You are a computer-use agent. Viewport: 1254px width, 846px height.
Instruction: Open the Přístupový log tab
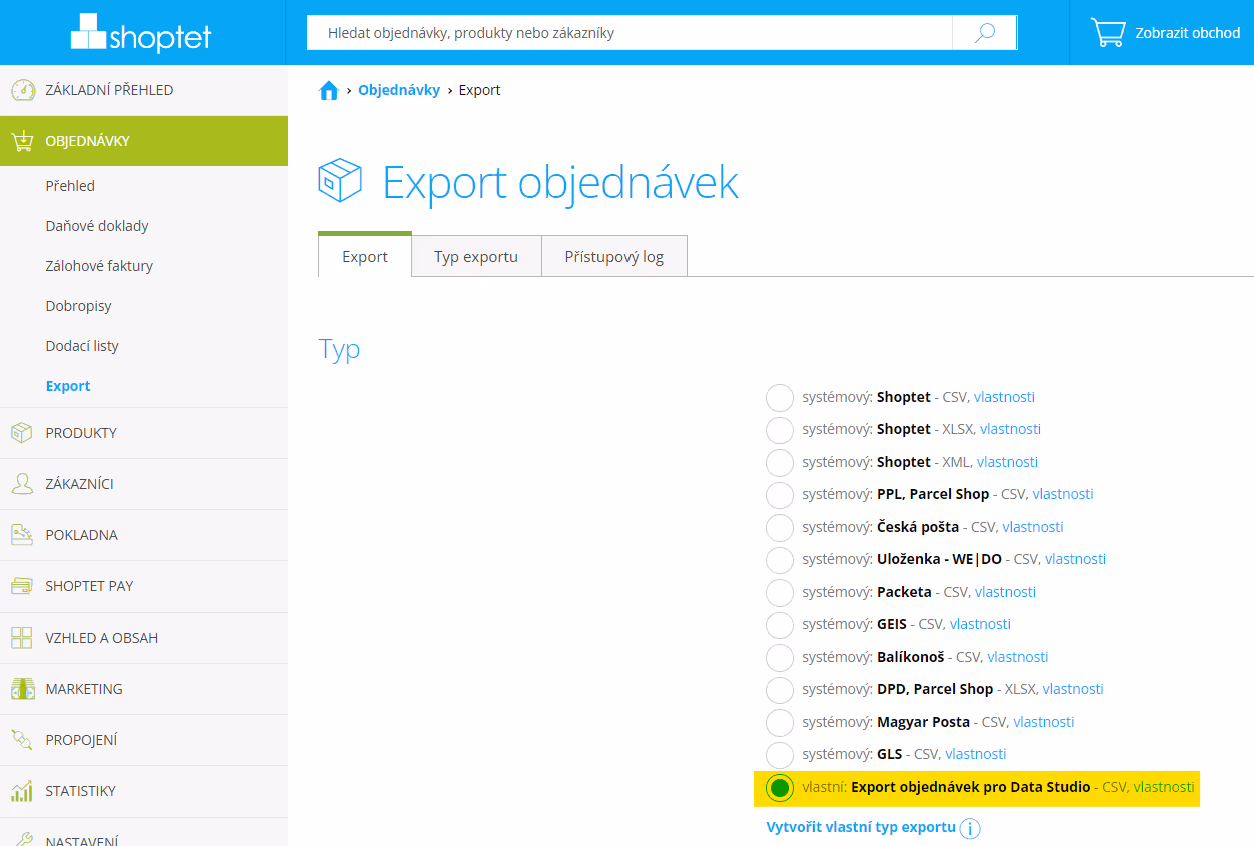[614, 256]
